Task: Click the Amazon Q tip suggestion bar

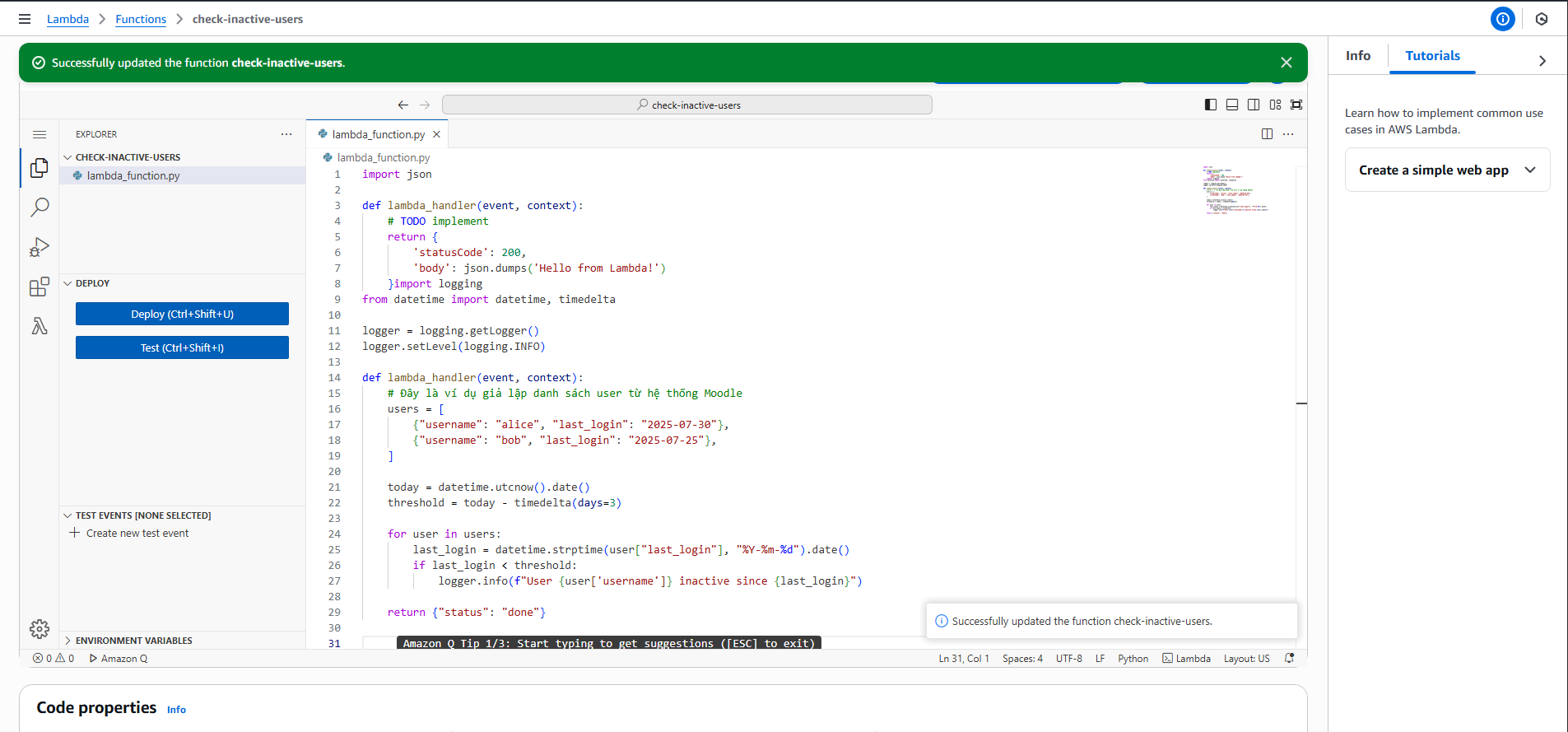Action: pyautogui.click(x=609, y=643)
